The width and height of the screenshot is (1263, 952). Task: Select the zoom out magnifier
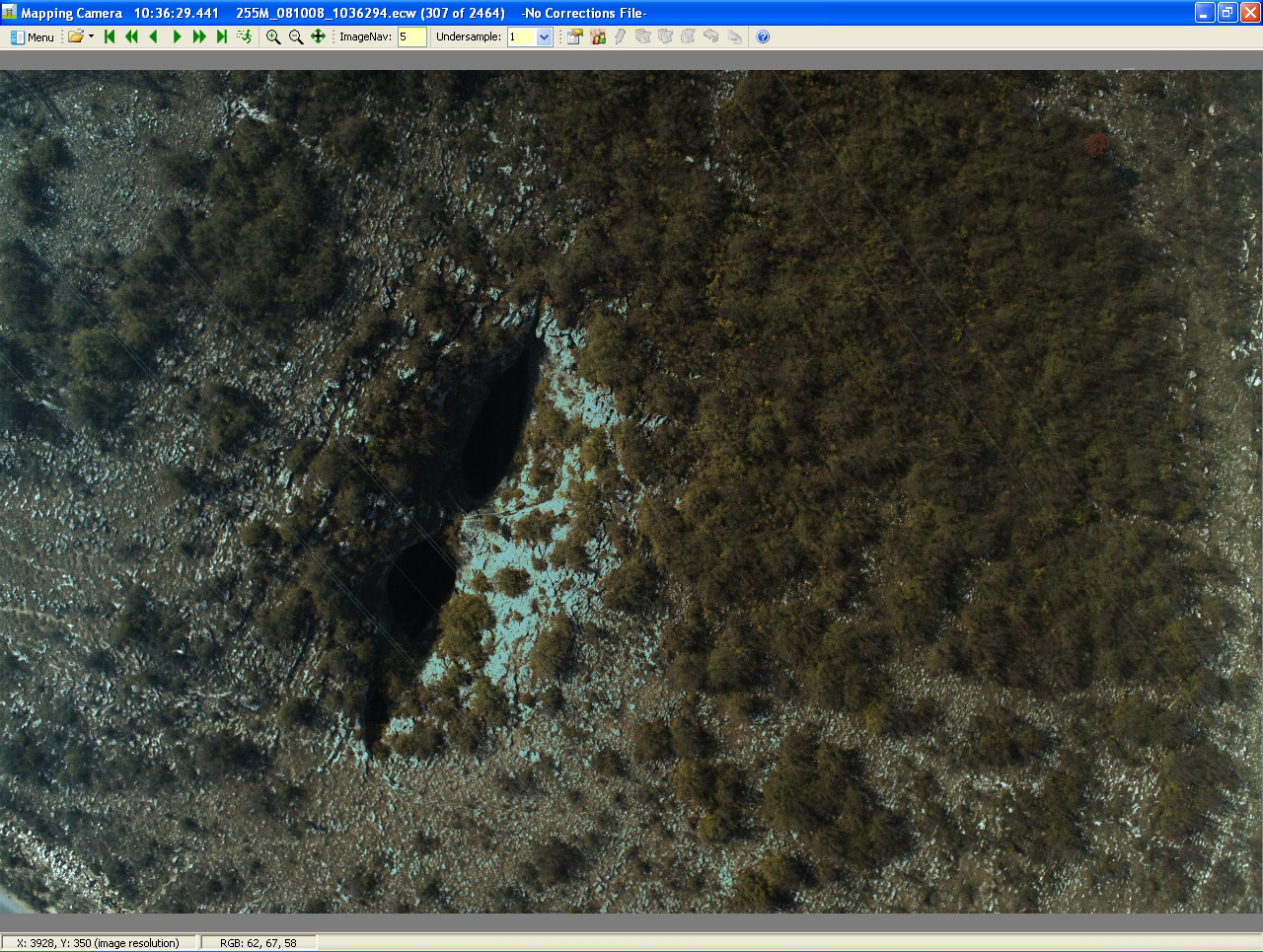pos(296,37)
